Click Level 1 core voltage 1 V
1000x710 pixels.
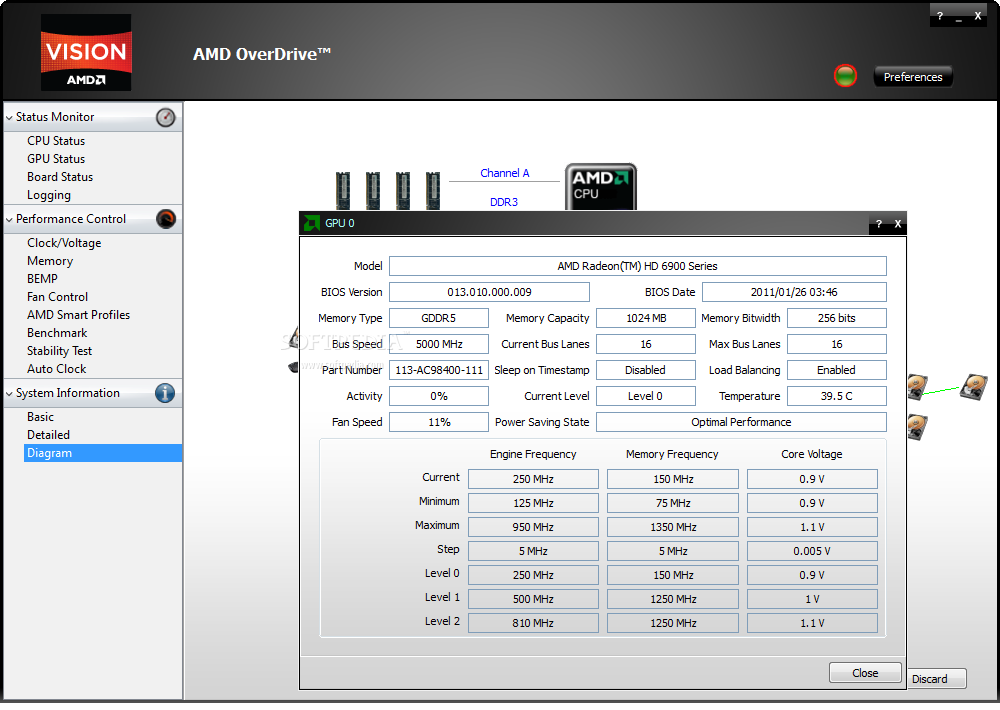[x=812, y=599]
